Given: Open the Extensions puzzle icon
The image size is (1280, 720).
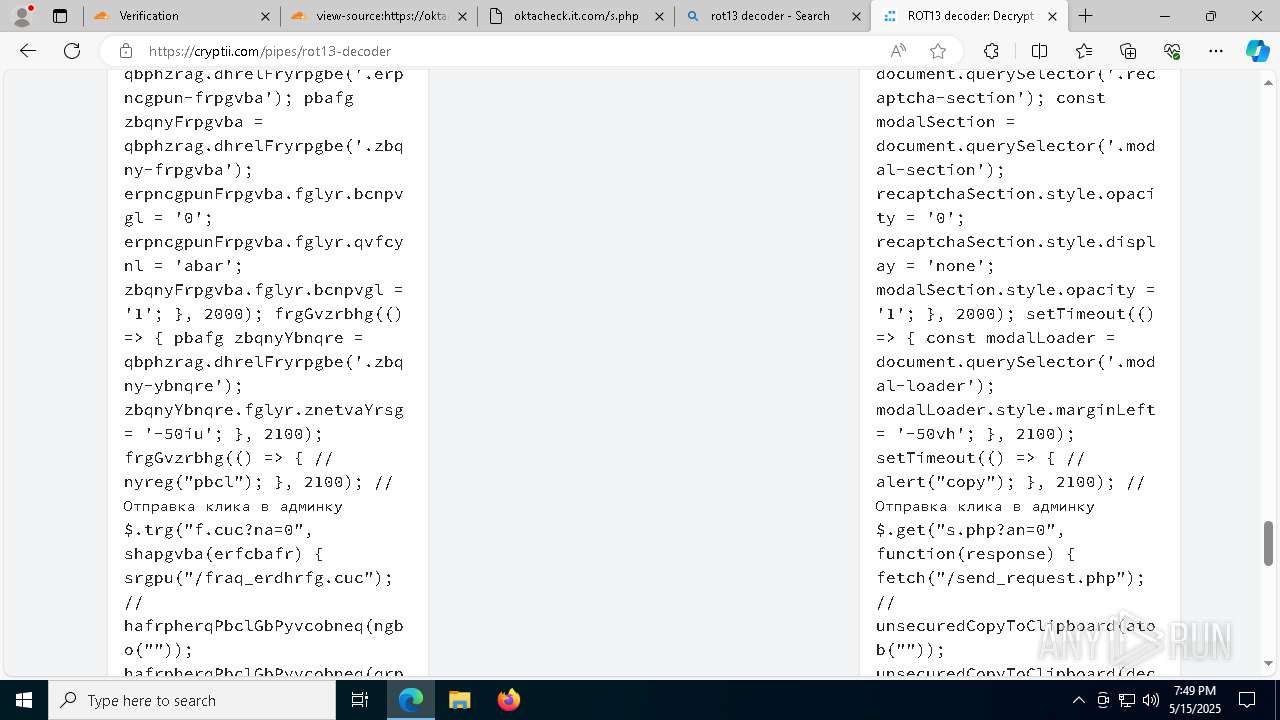Looking at the screenshot, I should (991, 51).
